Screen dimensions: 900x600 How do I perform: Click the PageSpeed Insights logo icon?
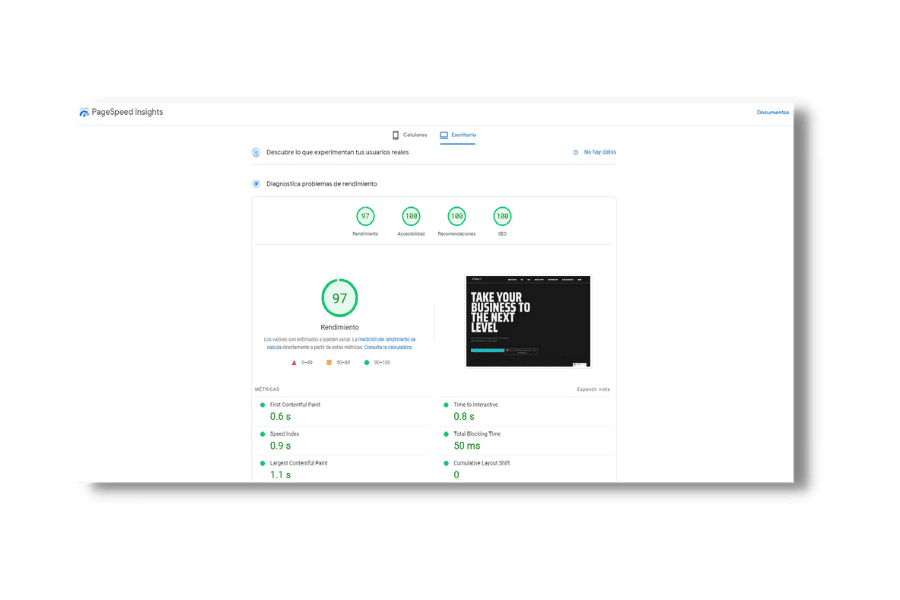pos(84,113)
